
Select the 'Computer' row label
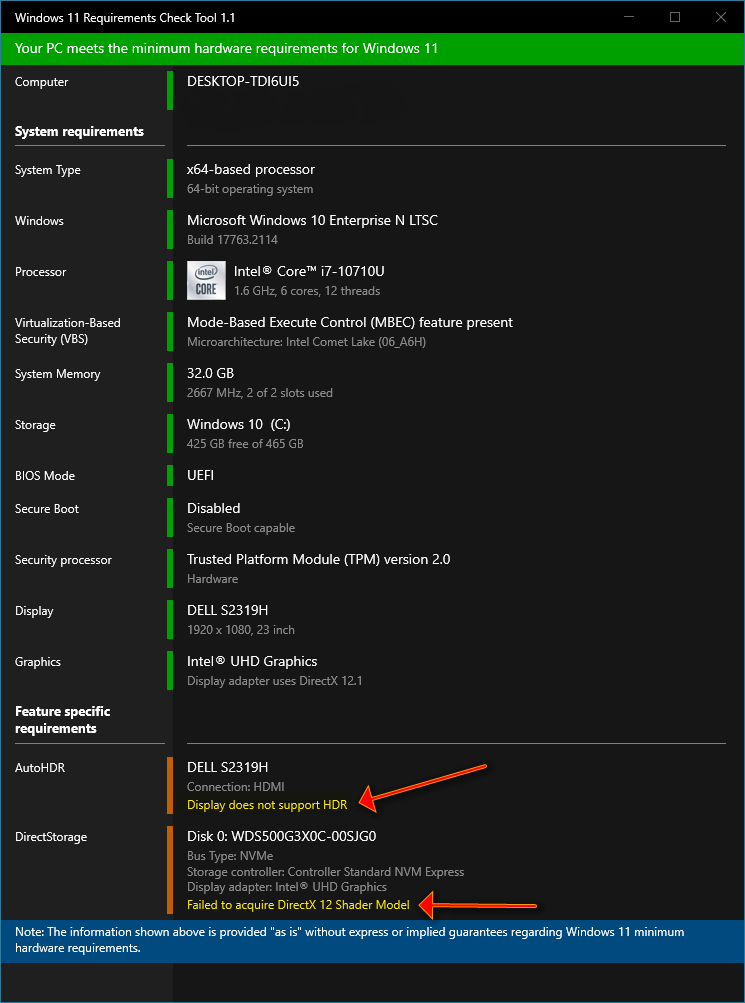[42, 82]
